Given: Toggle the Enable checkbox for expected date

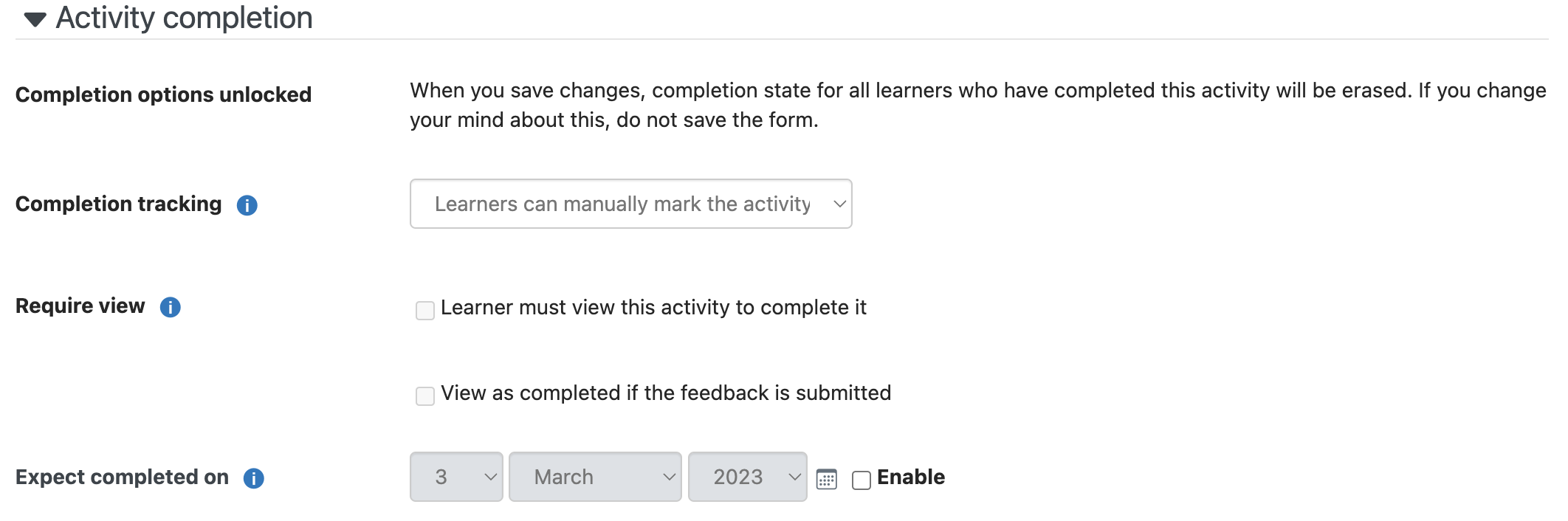Looking at the screenshot, I should point(862,480).
